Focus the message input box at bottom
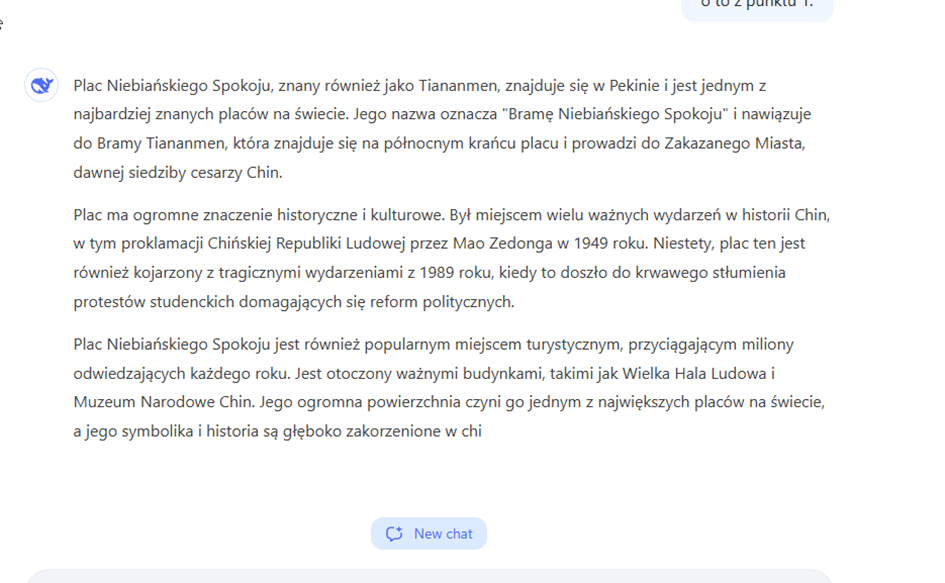Image resolution: width=945 pixels, height=583 pixels. 428,576
